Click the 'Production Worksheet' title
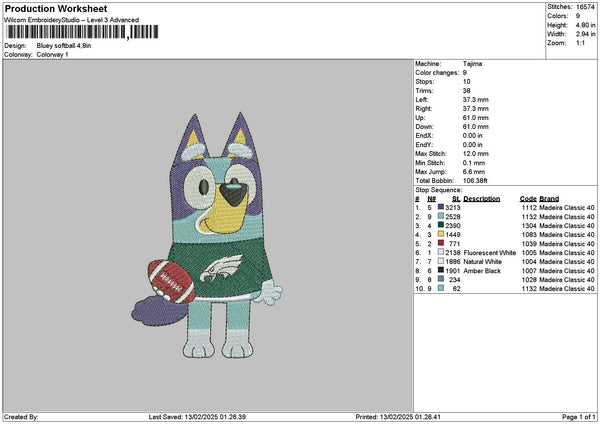 point(56,9)
